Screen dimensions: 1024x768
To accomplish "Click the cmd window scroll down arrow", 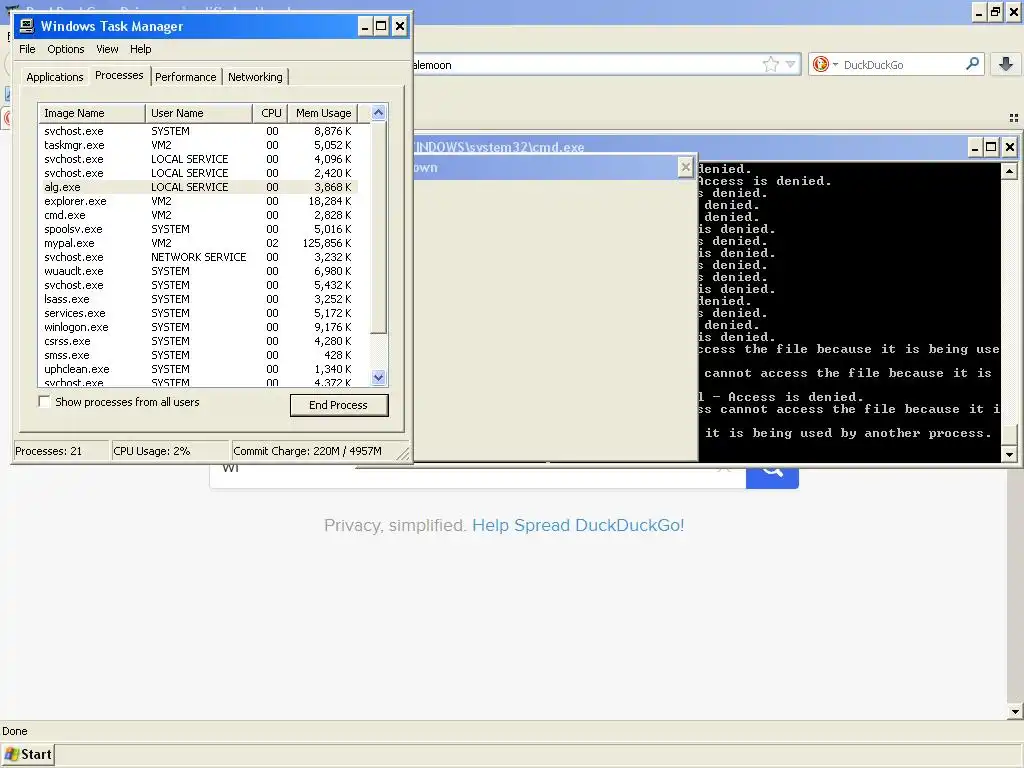I will (x=1009, y=454).
